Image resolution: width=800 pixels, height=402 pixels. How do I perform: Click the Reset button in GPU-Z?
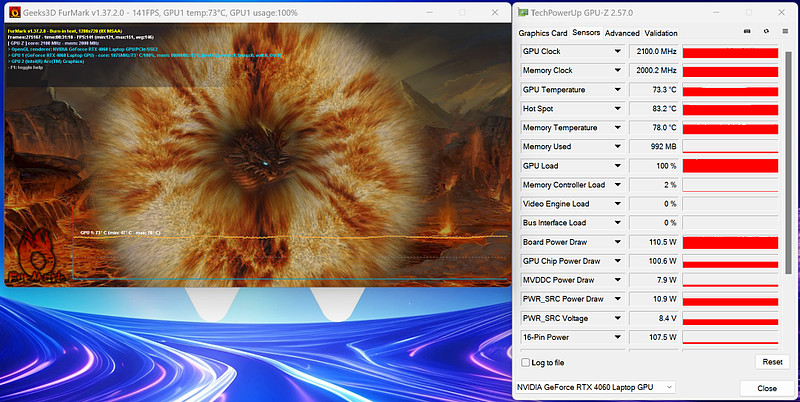click(772, 362)
